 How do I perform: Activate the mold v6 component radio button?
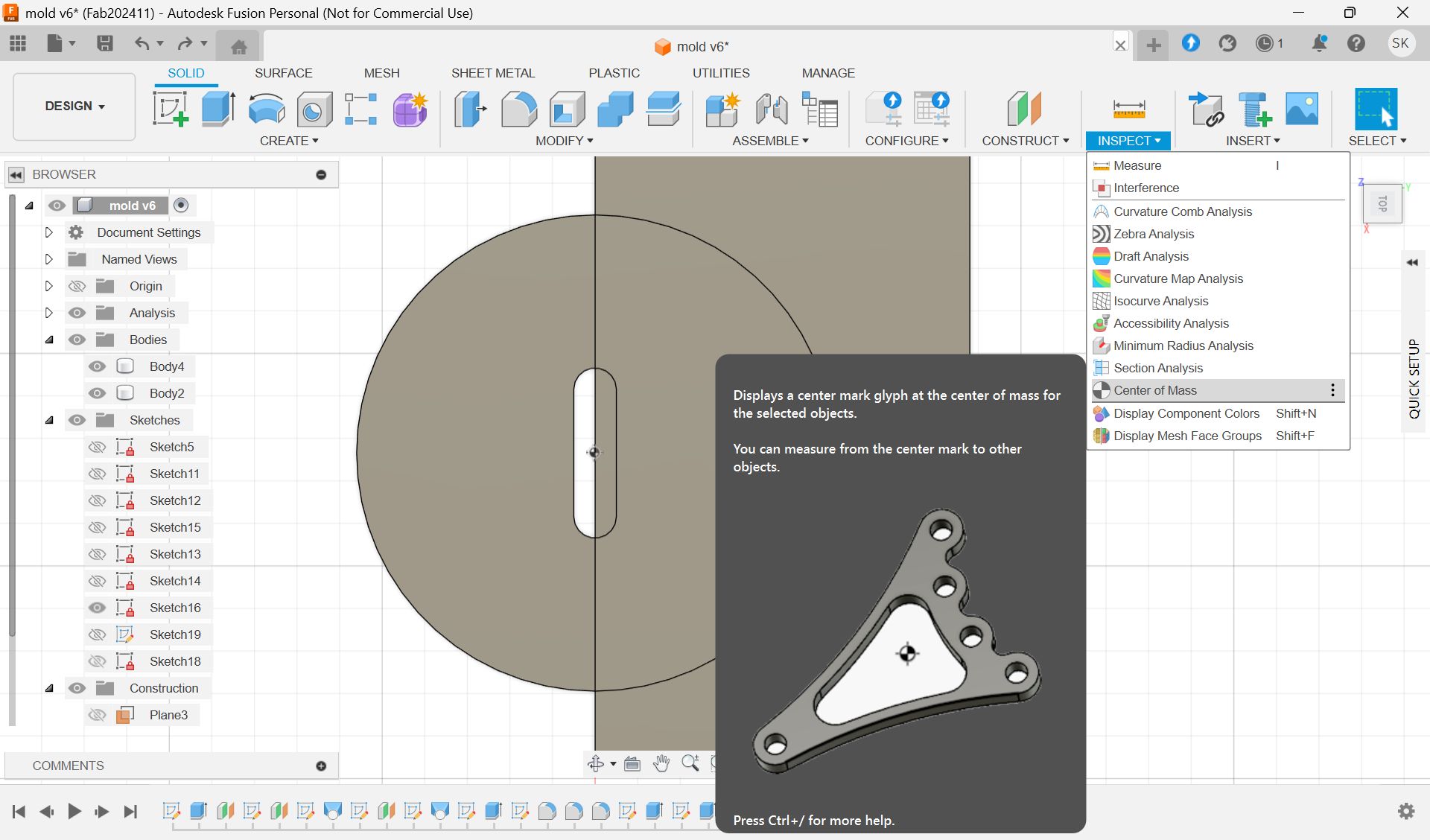point(181,205)
